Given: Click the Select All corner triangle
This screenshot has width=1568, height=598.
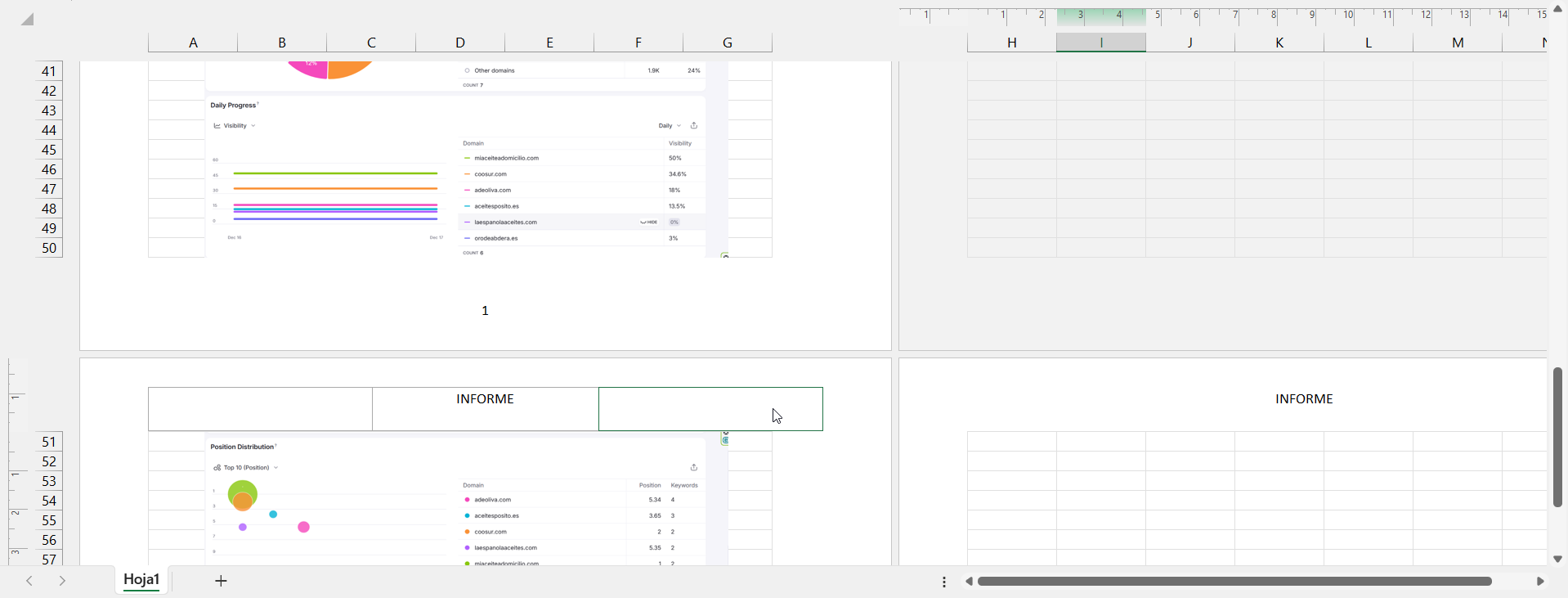Looking at the screenshot, I should [x=28, y=19].
